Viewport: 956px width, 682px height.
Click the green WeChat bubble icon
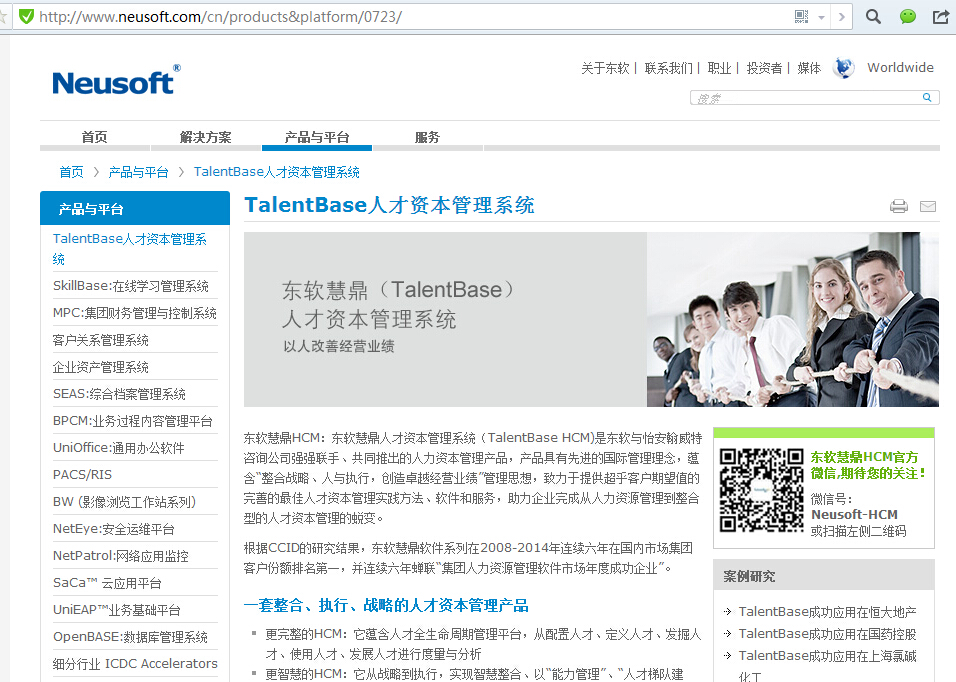[x=908, y=16]
